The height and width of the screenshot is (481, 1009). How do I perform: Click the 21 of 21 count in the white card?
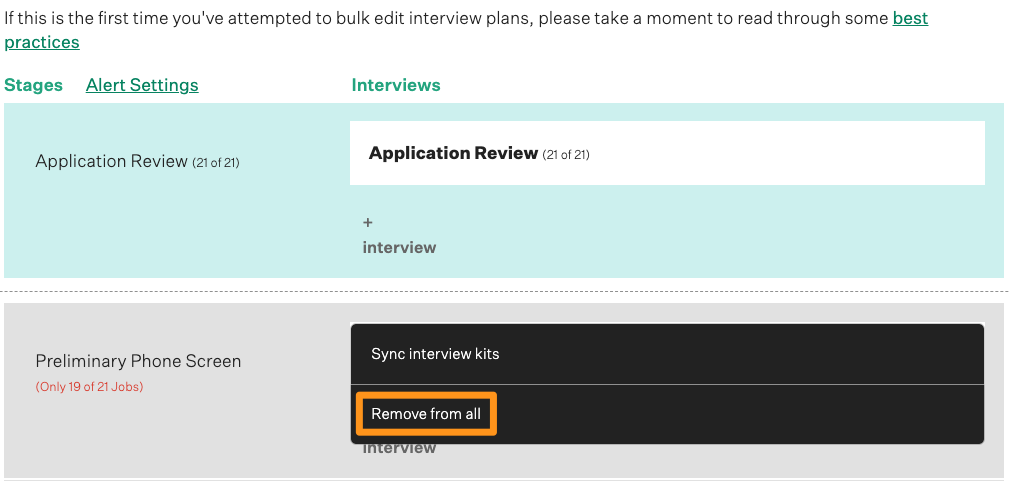click(x=566, y=155)
